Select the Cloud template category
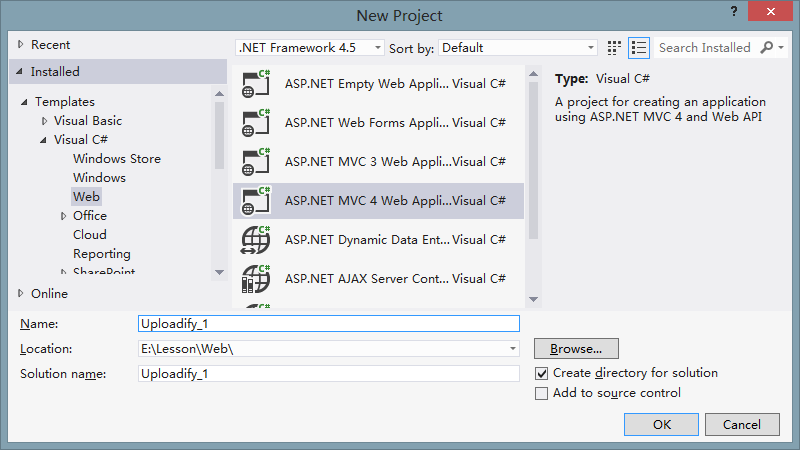 [x=90, y=235]
